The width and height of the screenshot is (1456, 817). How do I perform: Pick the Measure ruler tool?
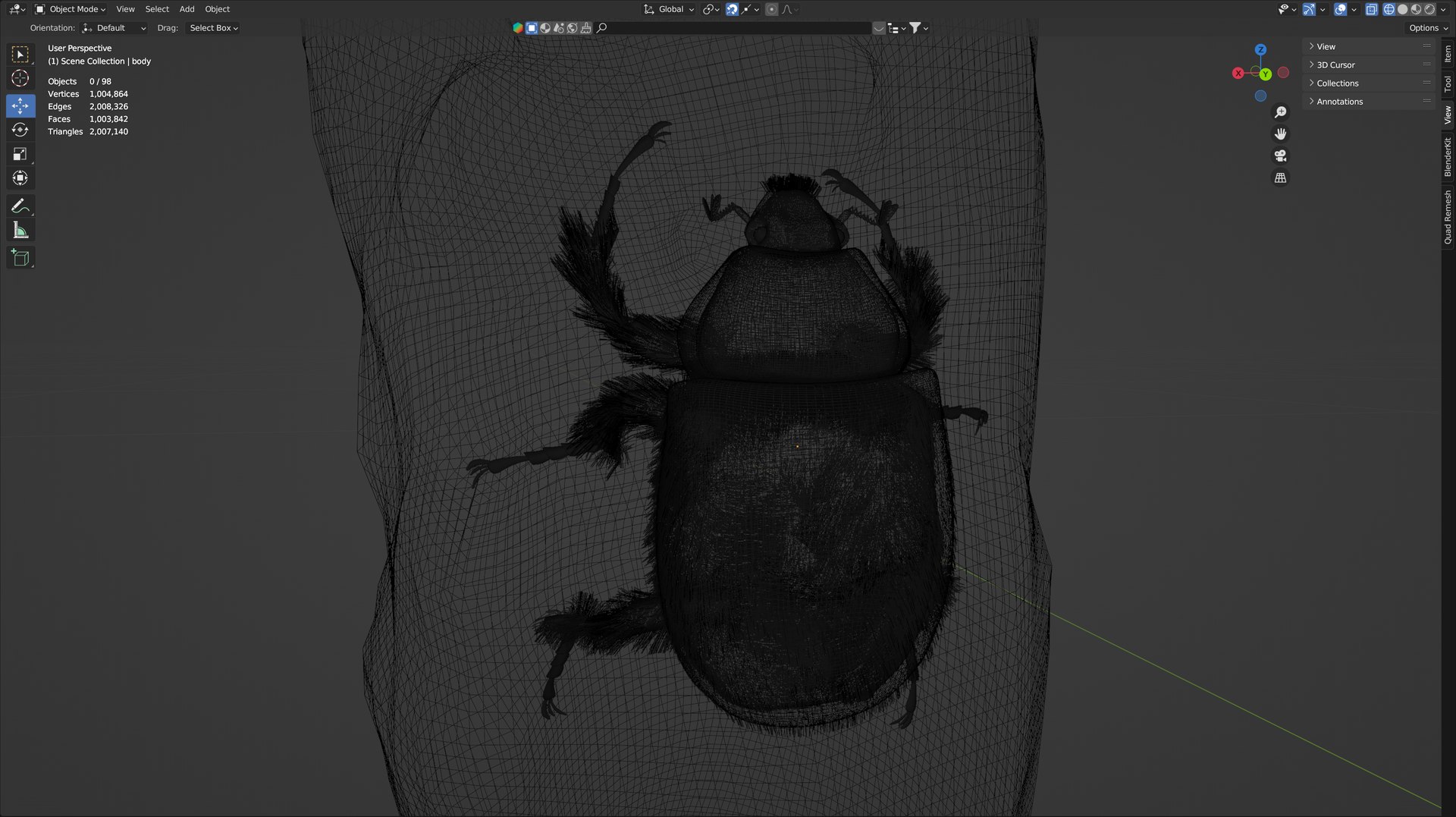click(x=20, y=230)
